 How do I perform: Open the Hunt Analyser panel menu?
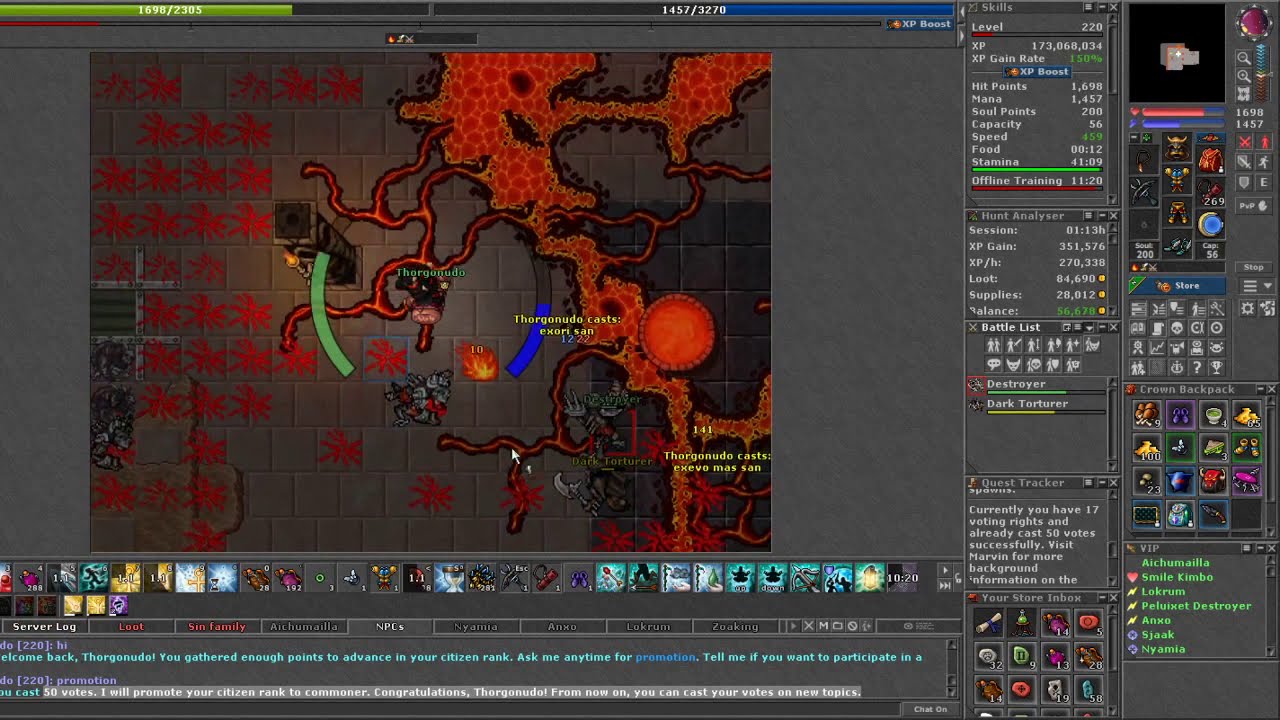[x=1089, y=216]
